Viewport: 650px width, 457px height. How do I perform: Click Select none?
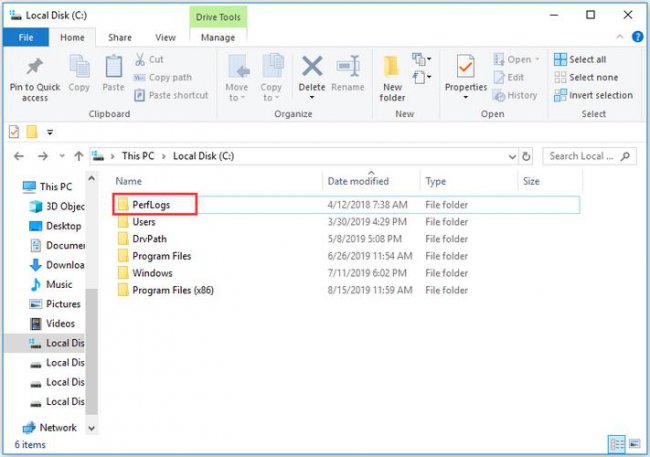click(586, 78)
